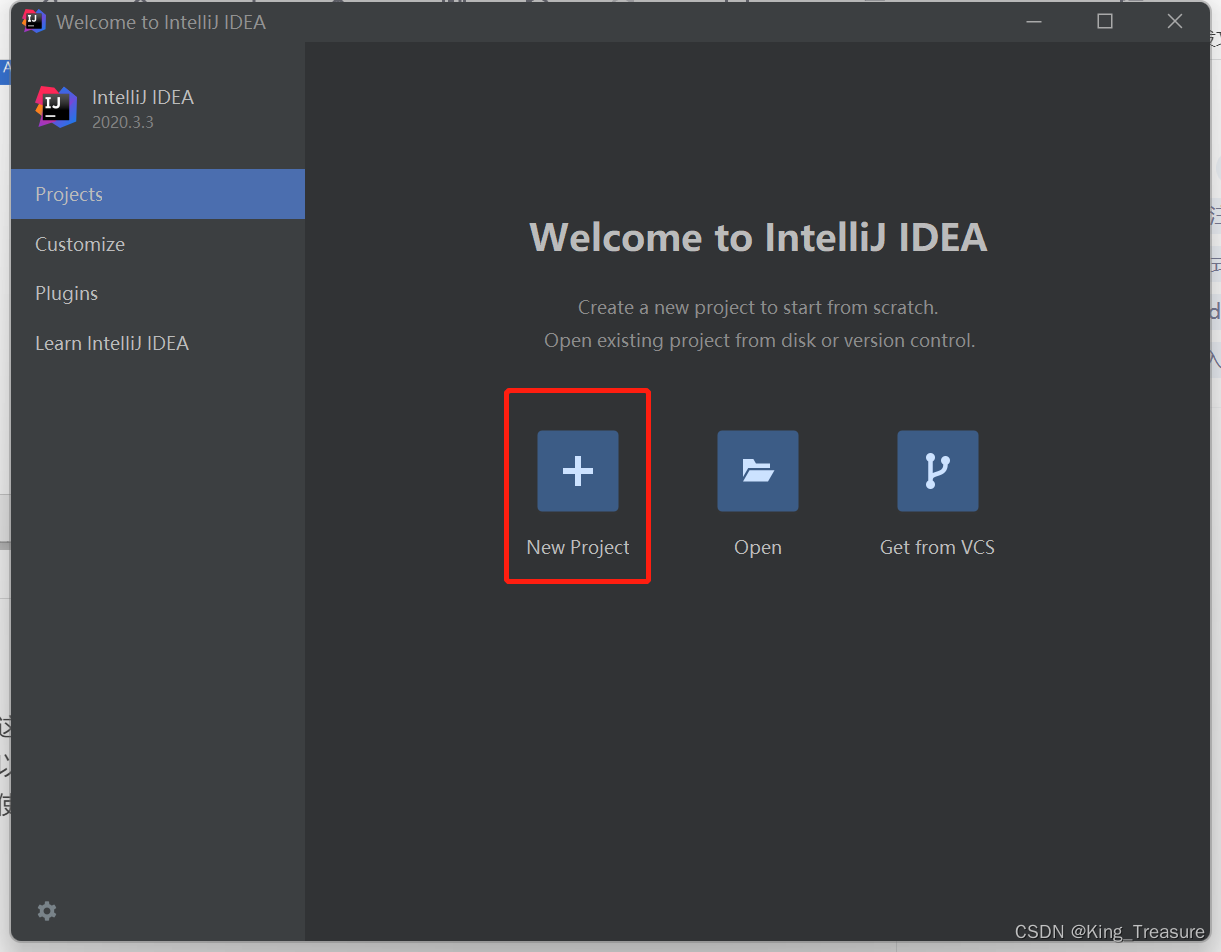
Task: Click the New Project plus icon
Action: pos(578,471)
